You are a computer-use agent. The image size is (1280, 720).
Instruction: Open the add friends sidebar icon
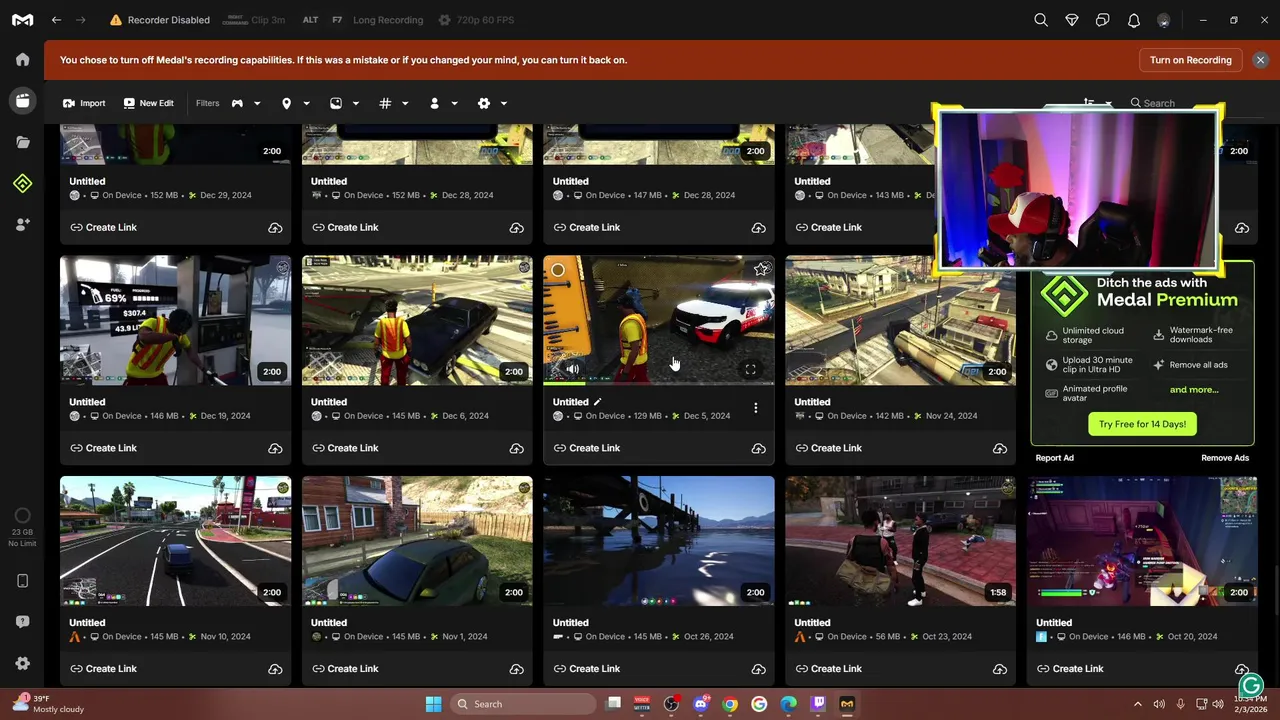pos(22,225)
